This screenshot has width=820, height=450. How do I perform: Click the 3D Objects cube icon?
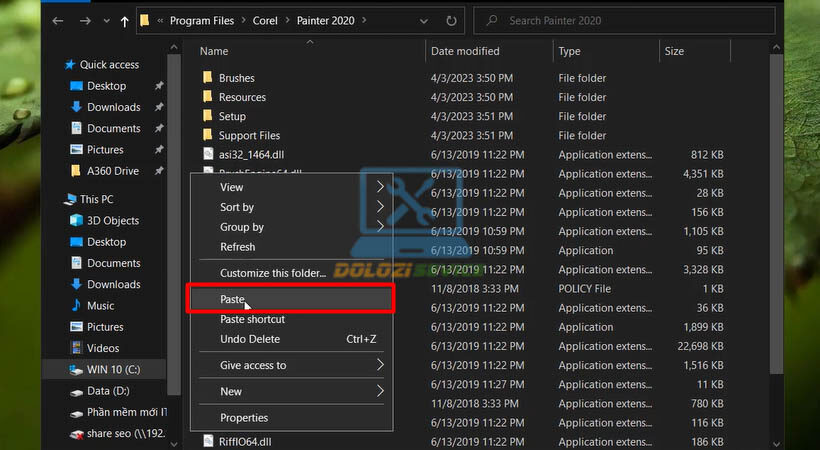(76, 220)
